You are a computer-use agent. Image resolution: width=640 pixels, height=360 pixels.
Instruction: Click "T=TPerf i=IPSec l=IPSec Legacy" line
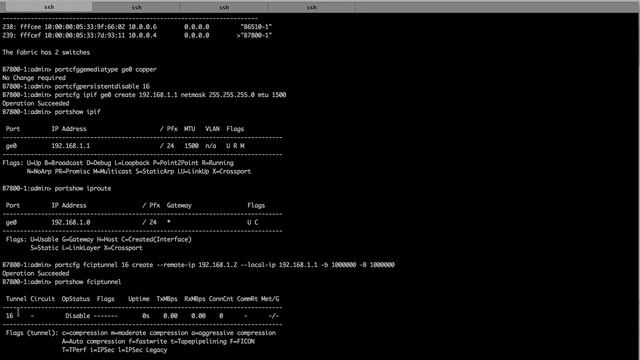[114, 350]
